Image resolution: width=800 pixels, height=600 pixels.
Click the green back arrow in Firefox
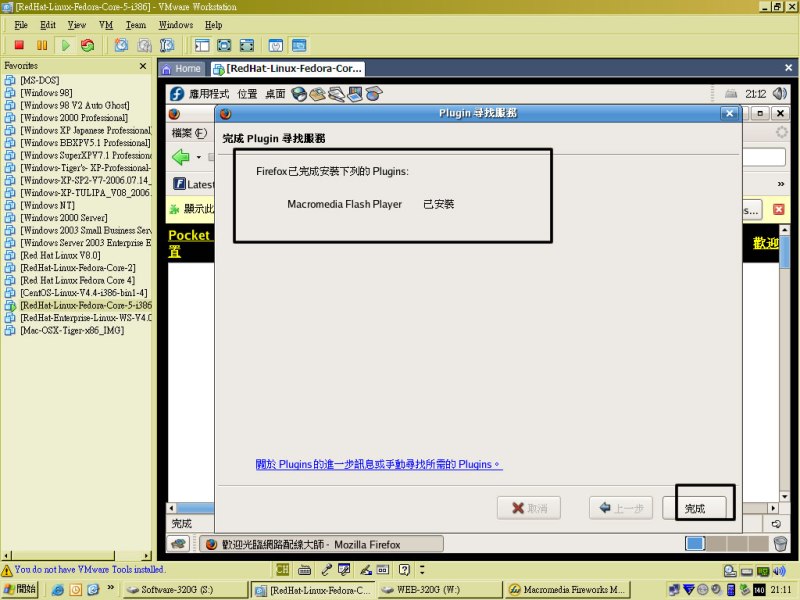pyautogui.click(x=181, y=157)
